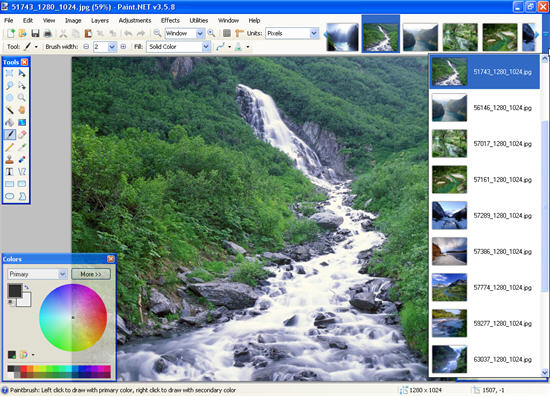Screen dimensions: 550x396
Task: Open the Image menu
Action: pyautogui.click(x=73, y=20)
